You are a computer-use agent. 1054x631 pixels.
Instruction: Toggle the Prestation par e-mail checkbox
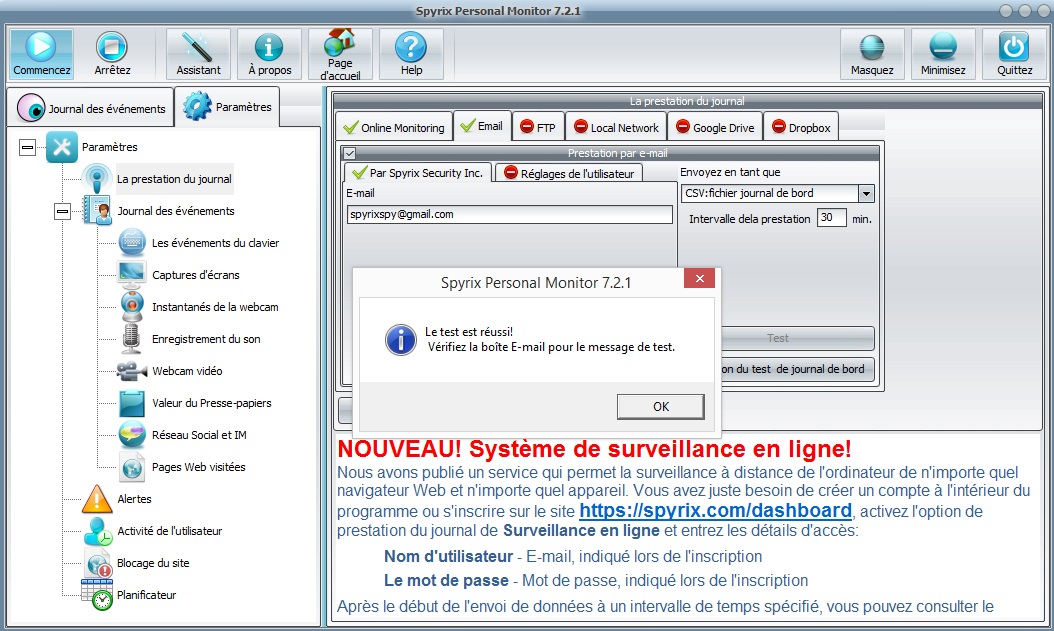click(x=350, y=153)
